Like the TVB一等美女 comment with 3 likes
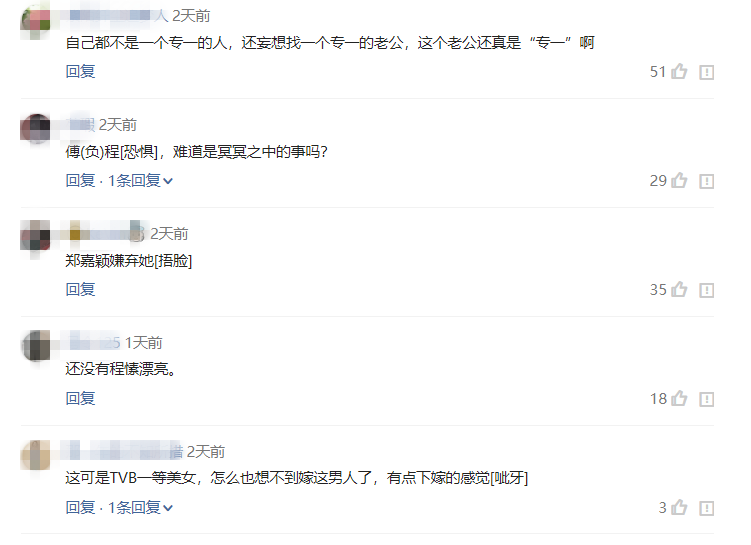 click(679, 507)
